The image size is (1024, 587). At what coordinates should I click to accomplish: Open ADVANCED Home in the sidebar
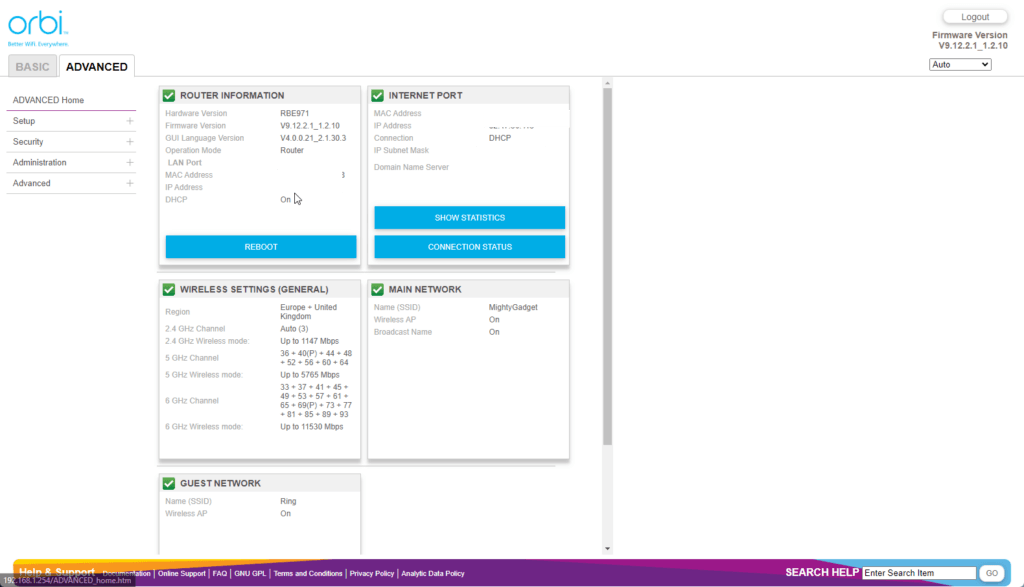[49, 100]
